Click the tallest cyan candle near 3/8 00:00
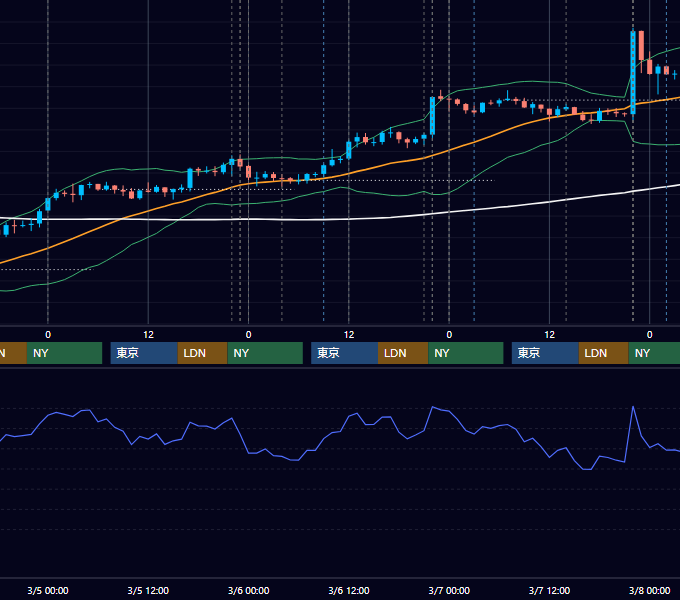 (633, 72)
